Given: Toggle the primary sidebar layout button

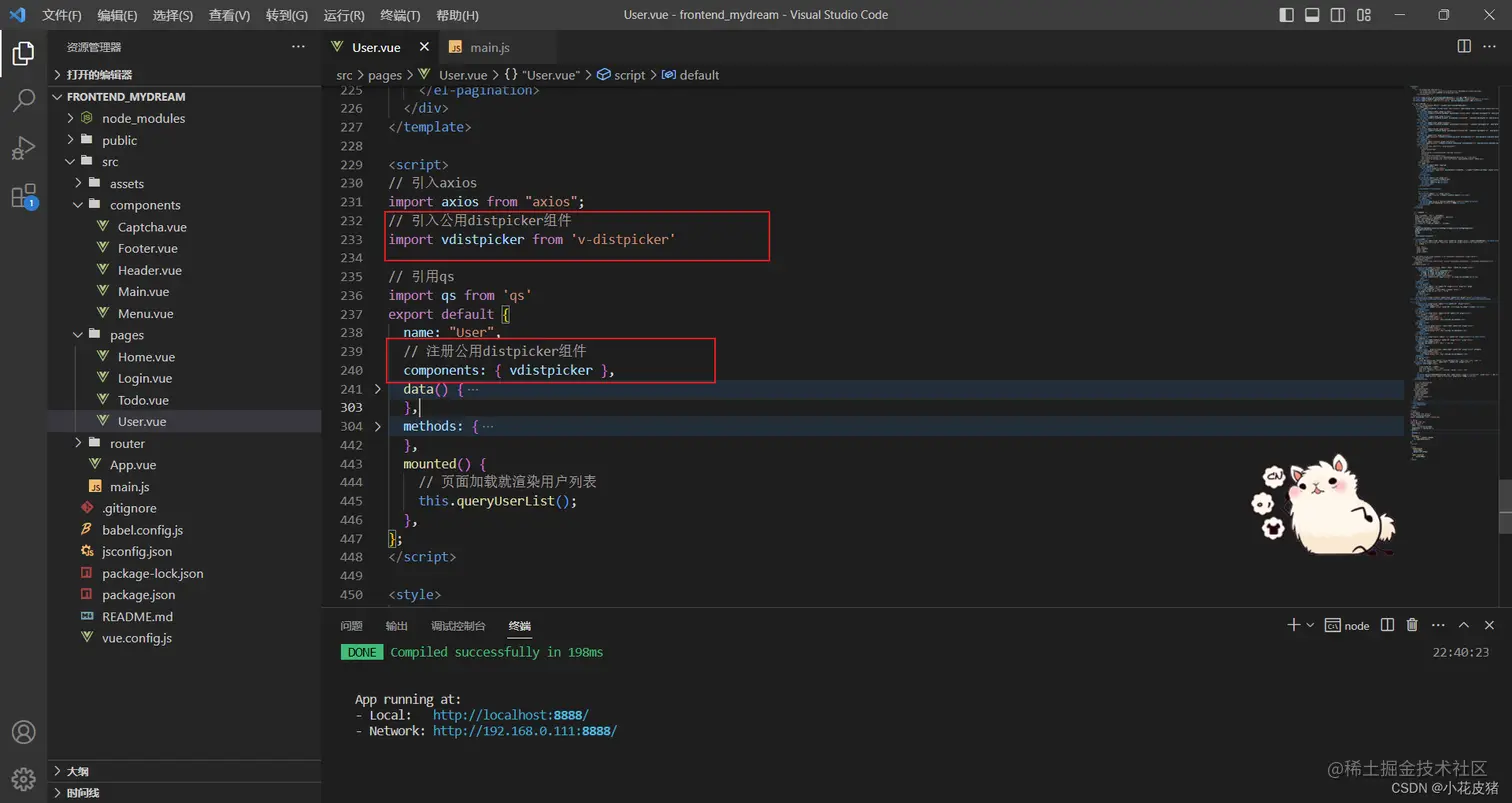Looking at the screenshot, I should pyautogui.click(x=1287, y=15).
